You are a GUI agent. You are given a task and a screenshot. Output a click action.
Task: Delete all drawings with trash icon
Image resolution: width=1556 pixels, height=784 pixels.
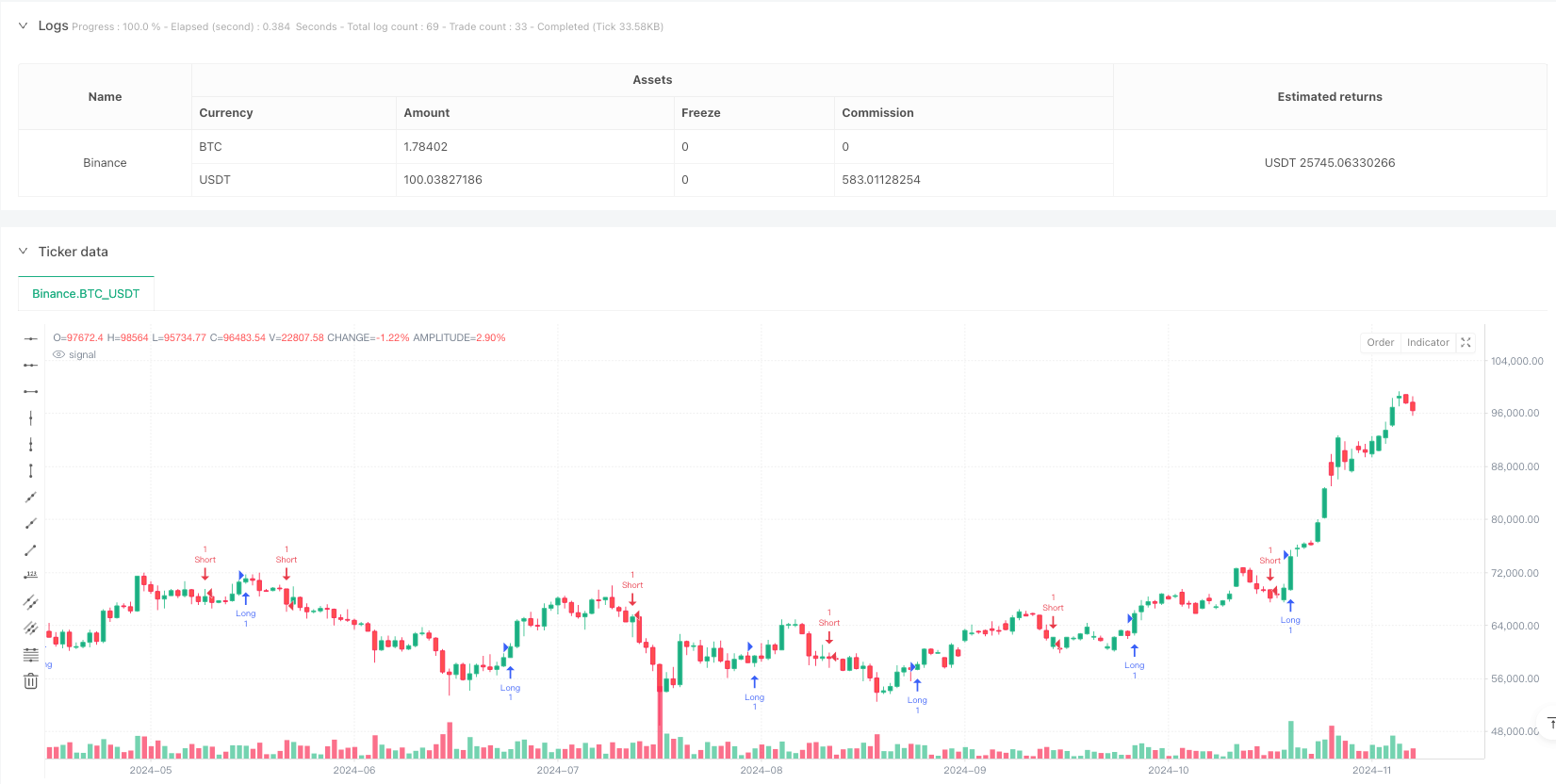31,681
